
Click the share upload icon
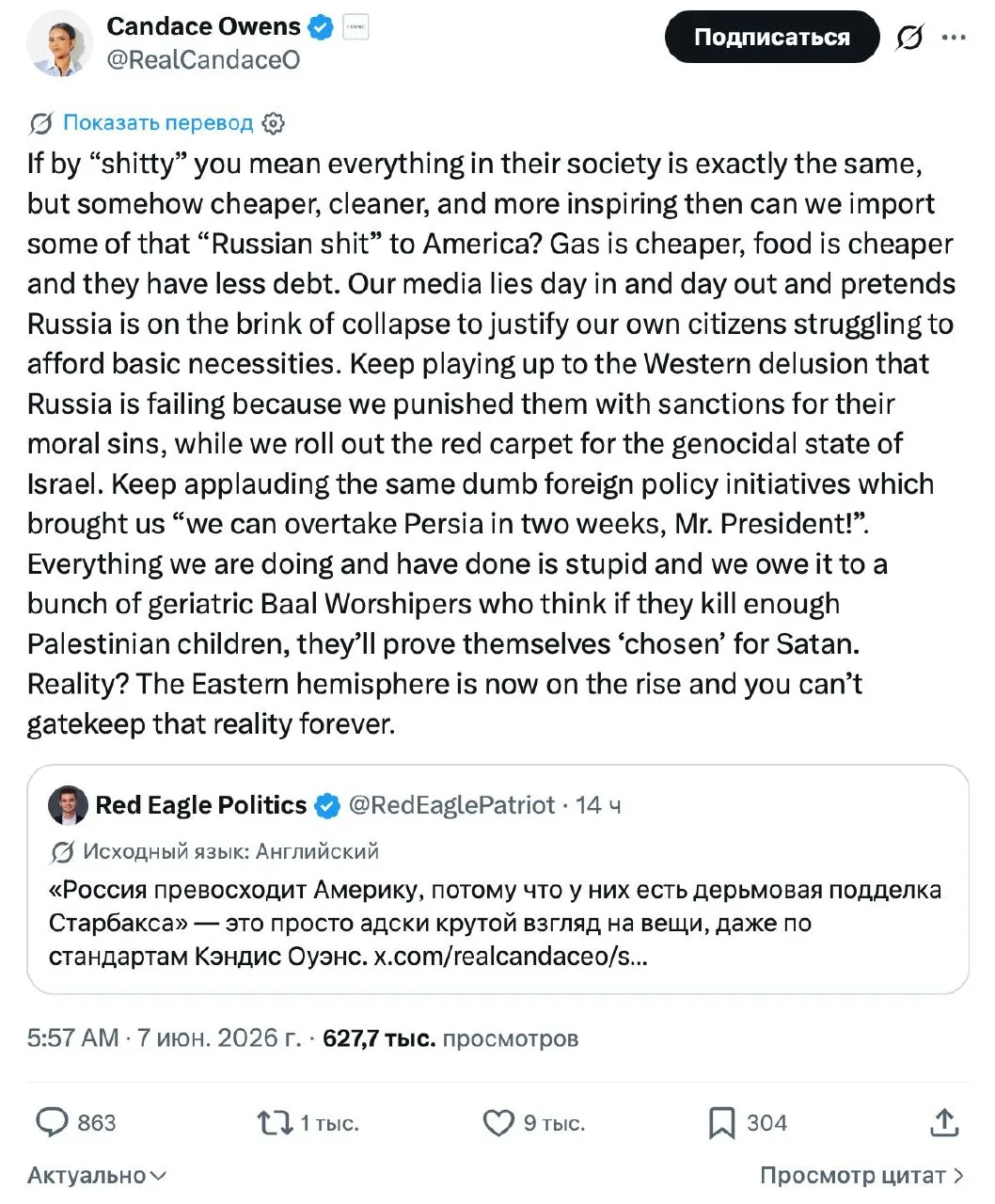pos(944,1122)
